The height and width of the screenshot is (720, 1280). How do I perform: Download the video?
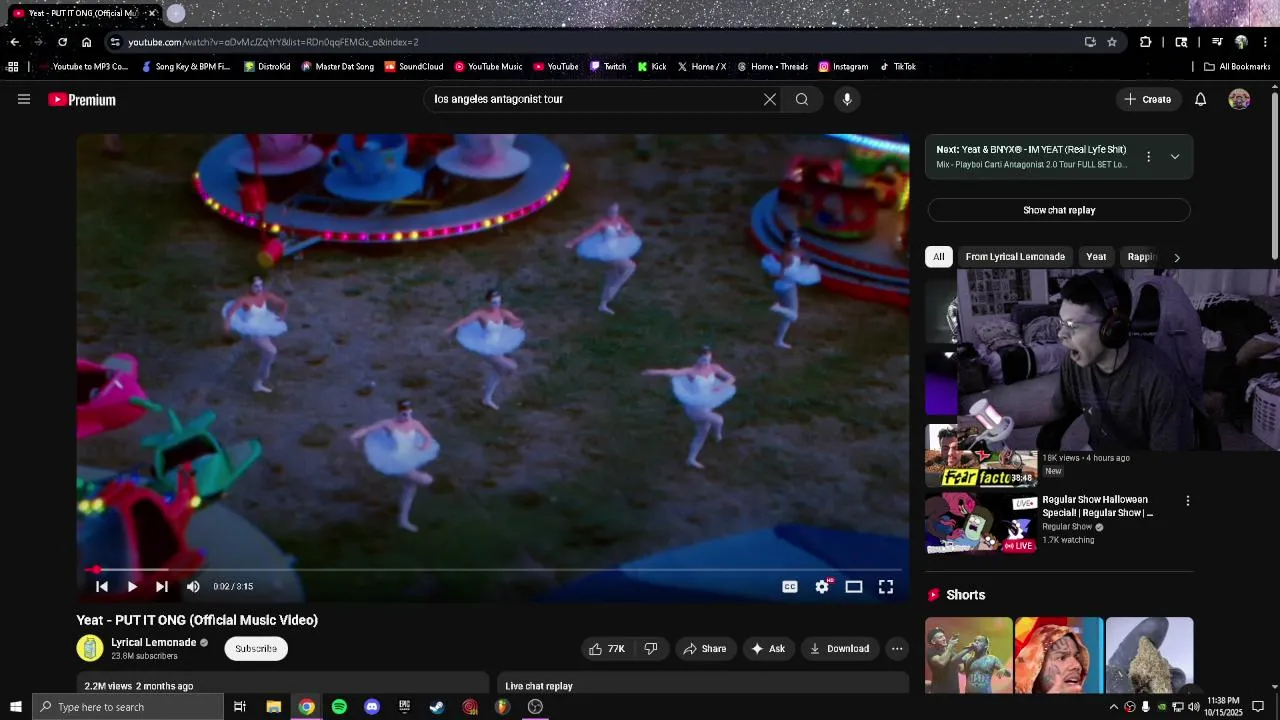[x=840, y=649]
